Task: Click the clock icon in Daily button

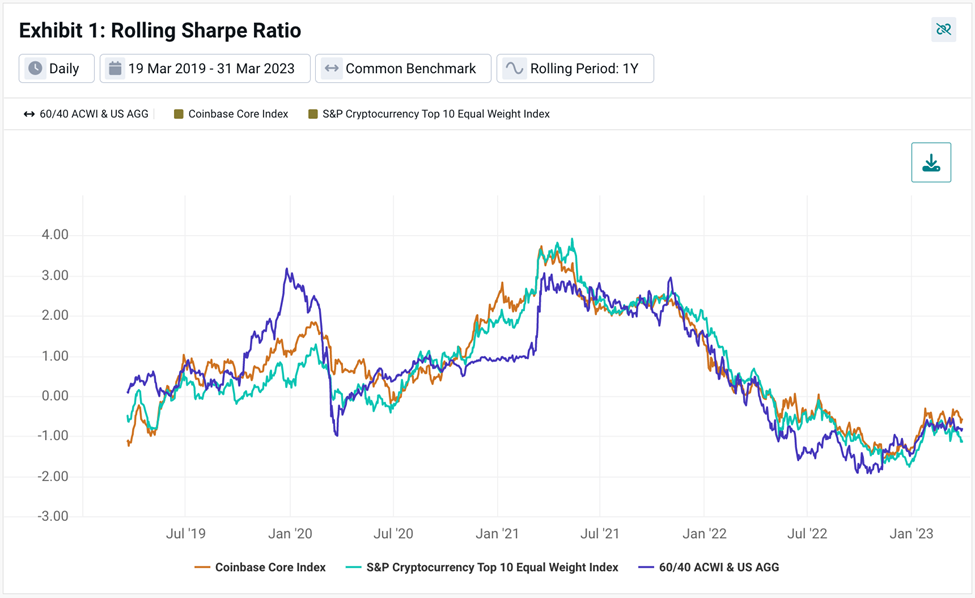Action: (x=35, y=68)
